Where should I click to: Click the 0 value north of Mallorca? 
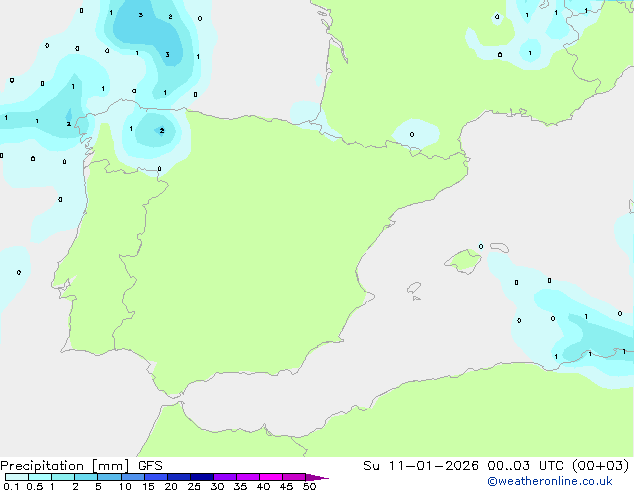coord(481,247)
